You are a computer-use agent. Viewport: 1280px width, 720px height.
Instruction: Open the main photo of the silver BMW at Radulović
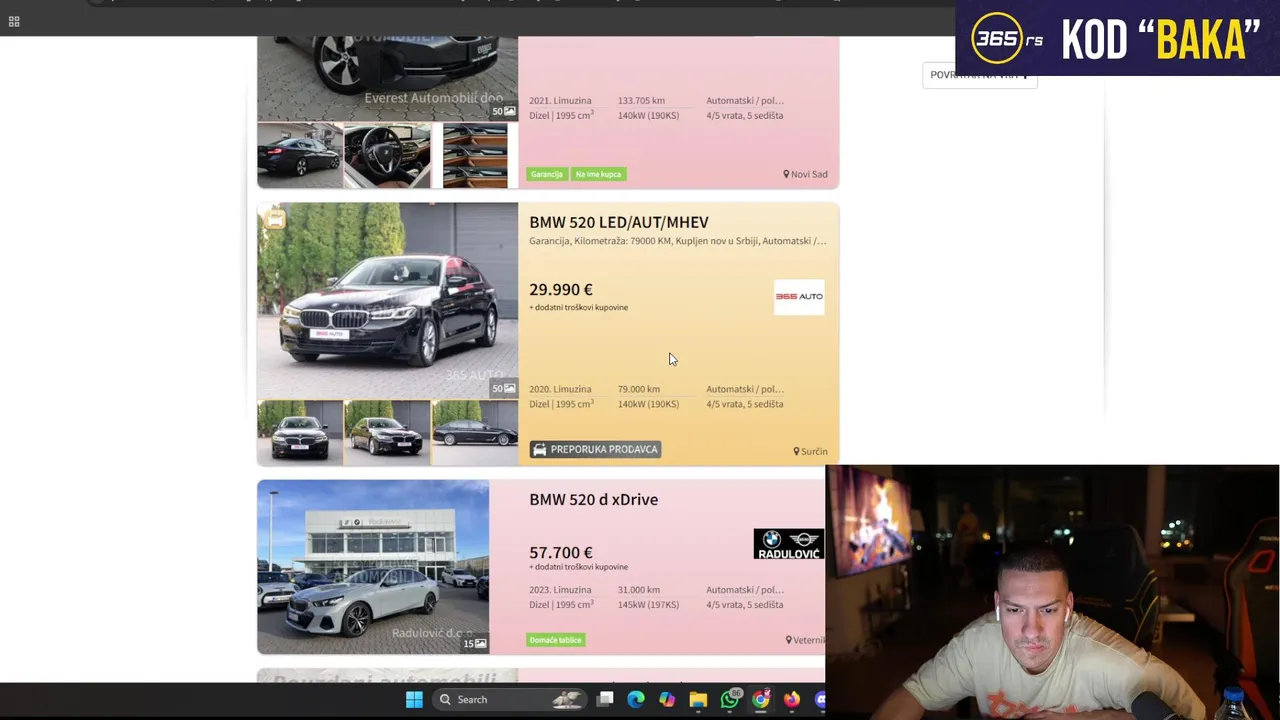373,566
